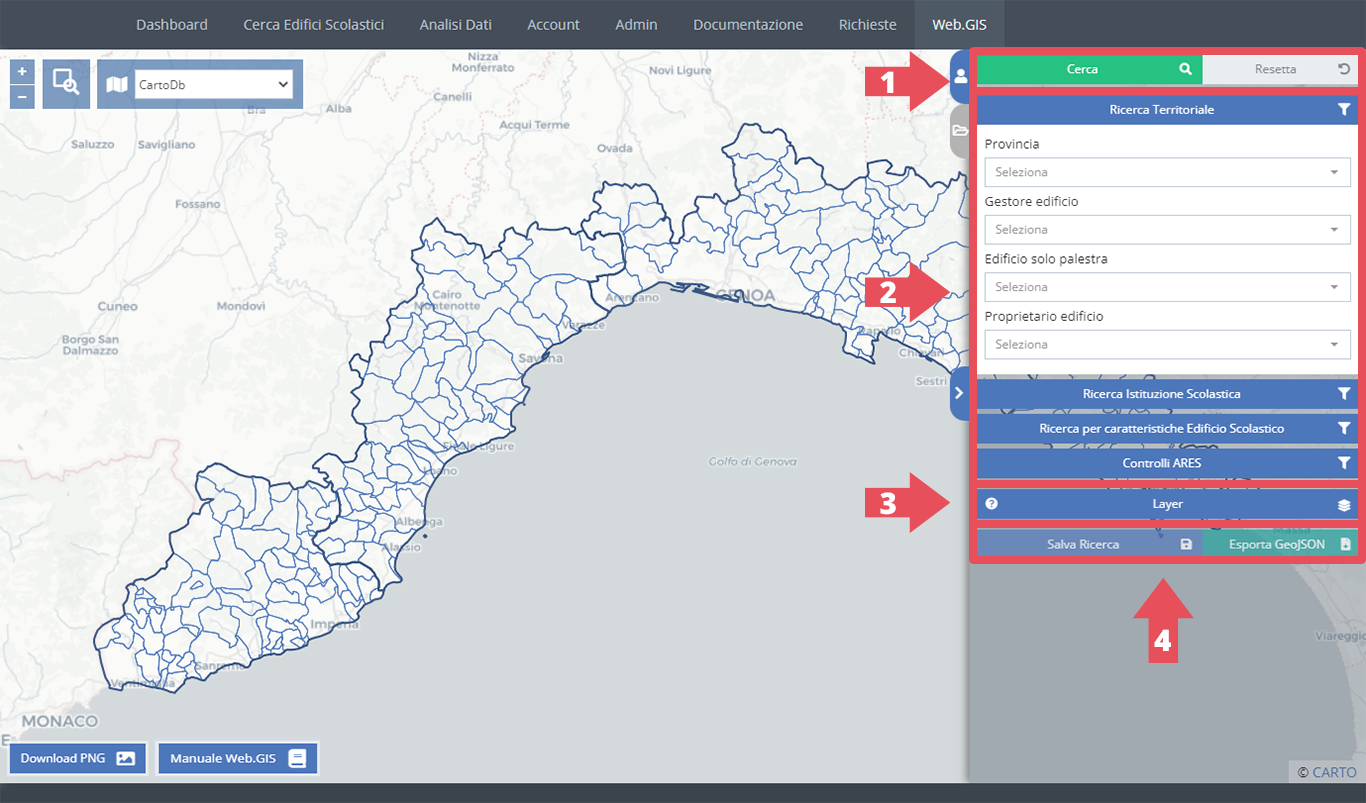Click the Resetta reset button
1366x803 pixels.
[x=1280, y=70]
